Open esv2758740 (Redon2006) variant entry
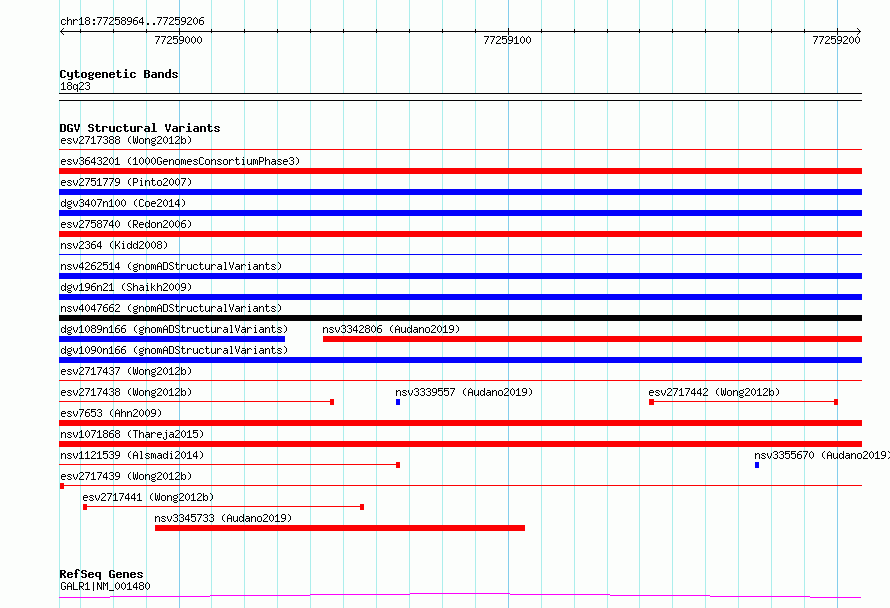 click(126, 224)
